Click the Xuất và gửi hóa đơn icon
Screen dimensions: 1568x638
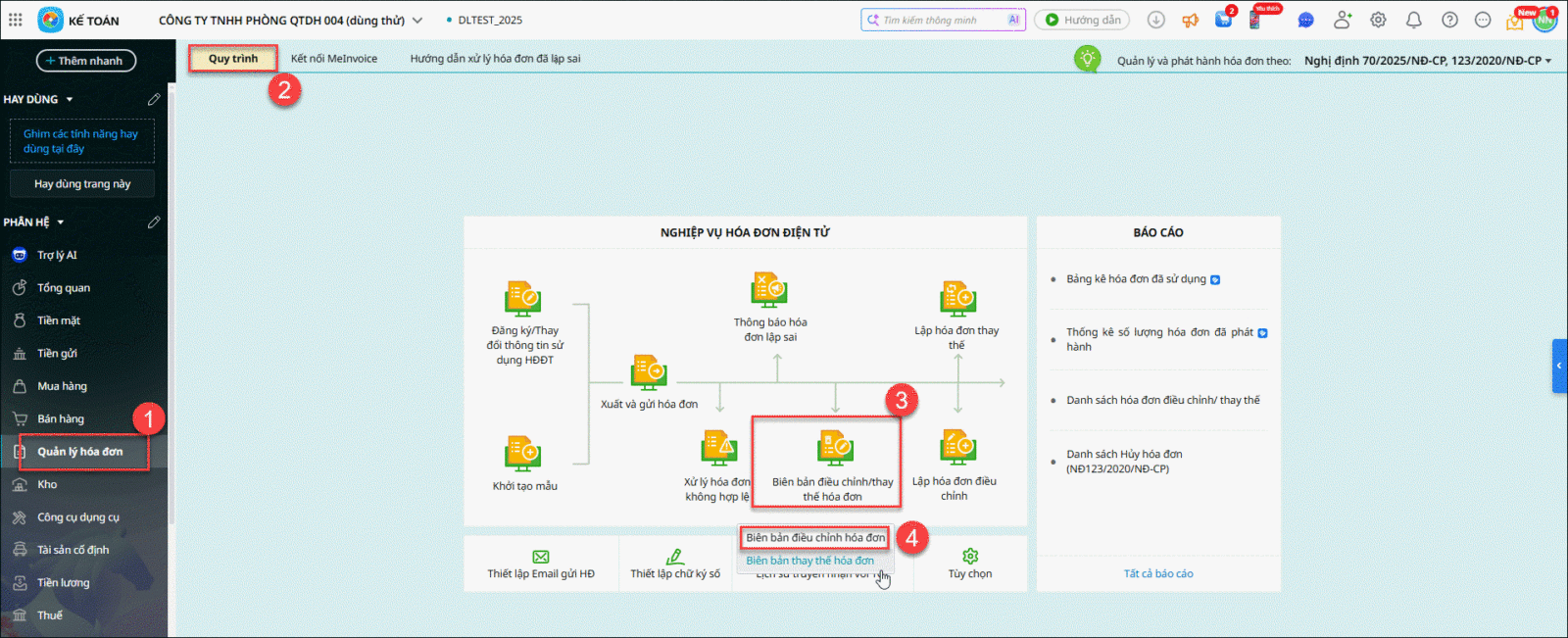pyautogui.click(x=649, y=373)
